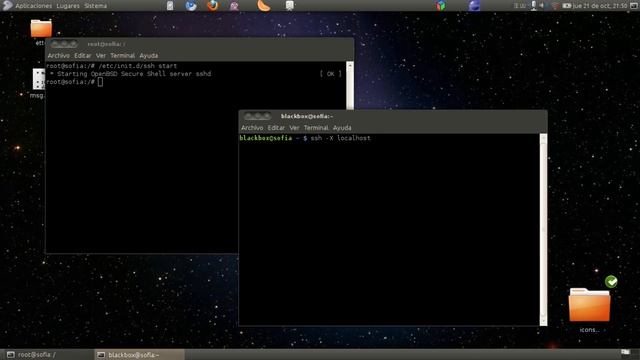
Task: Select the orange folder icon at top-left desktop
Action: pos(41,28)
